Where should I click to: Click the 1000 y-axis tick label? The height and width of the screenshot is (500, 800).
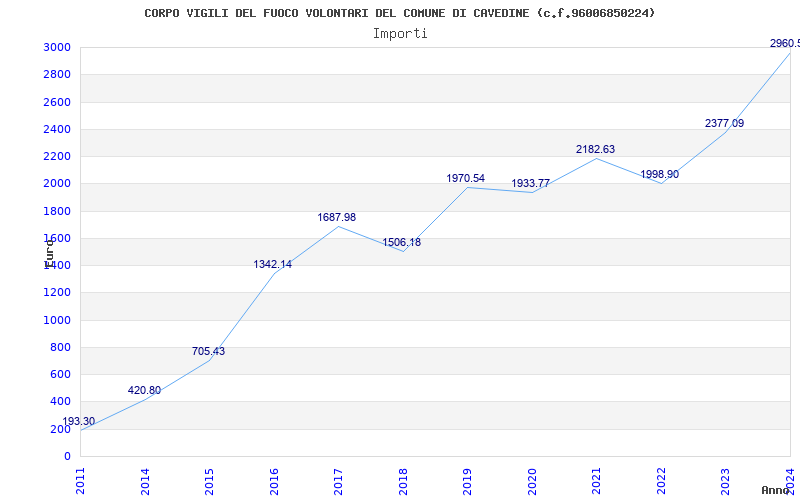point(57,320)
